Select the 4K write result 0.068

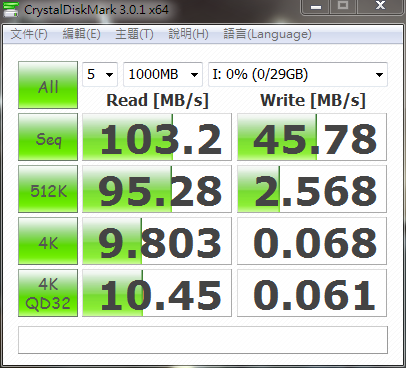pos(312,241)
